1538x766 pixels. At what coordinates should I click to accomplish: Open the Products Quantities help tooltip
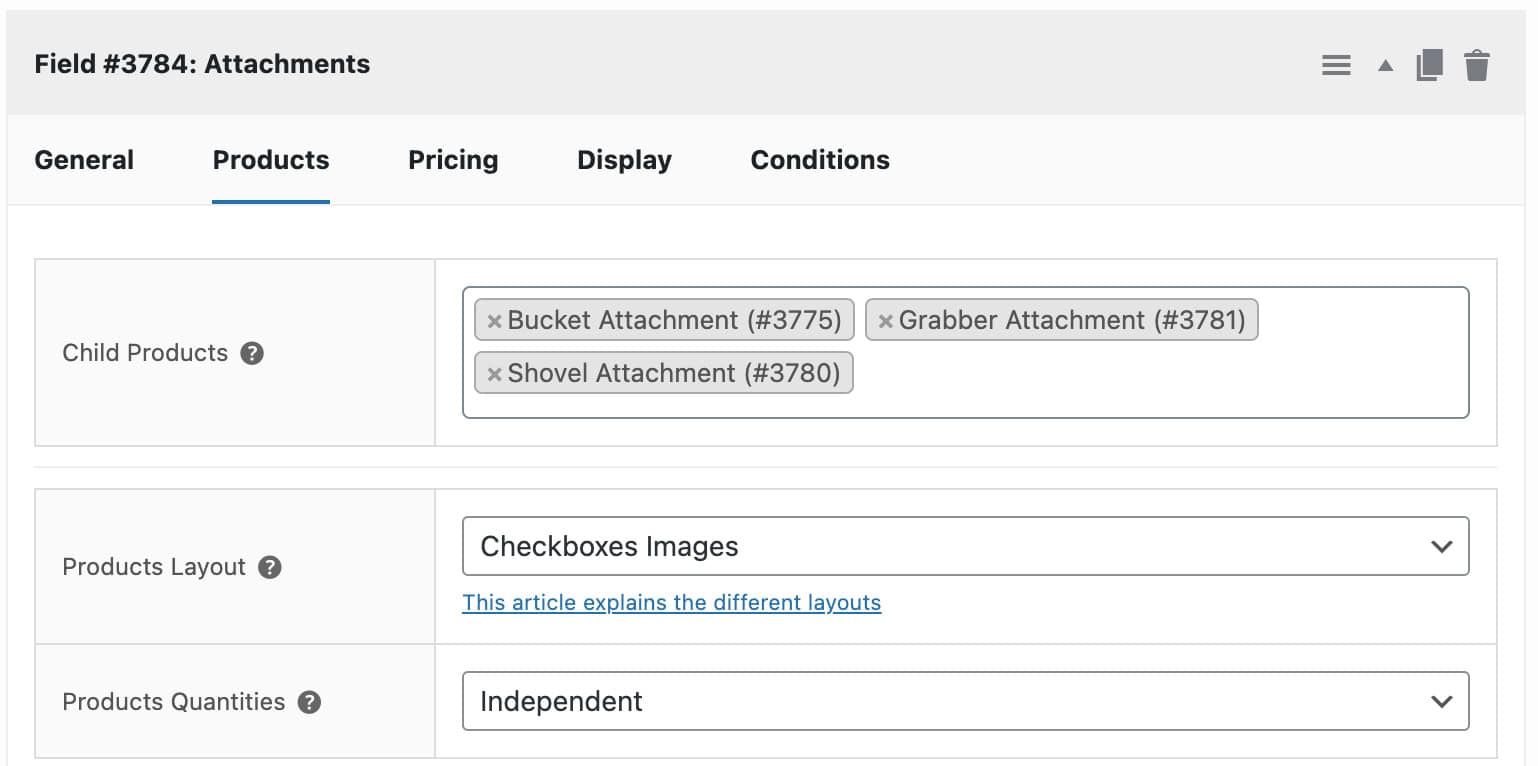[x=310, y=702]
